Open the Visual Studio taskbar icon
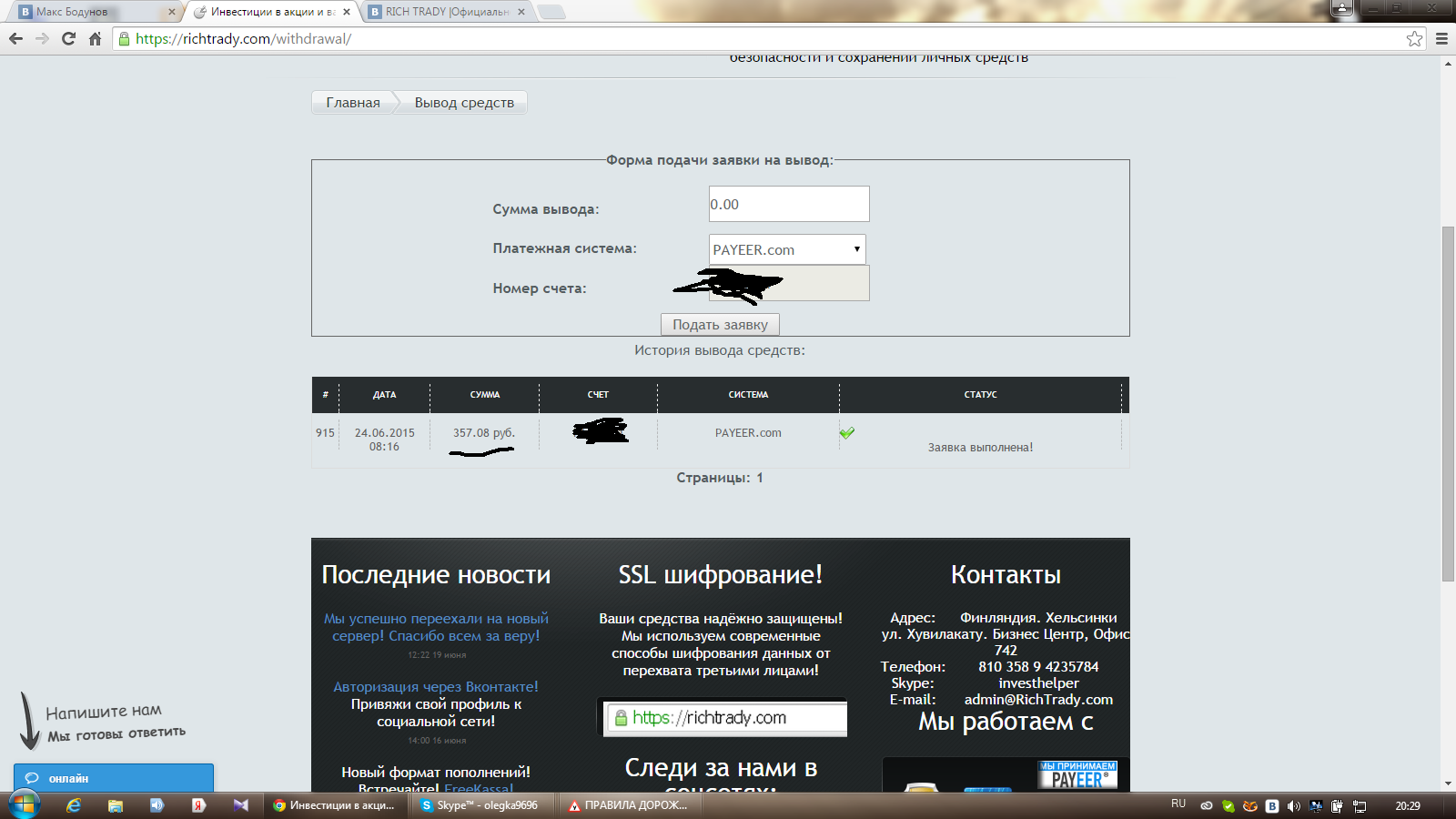 [240, 805]
